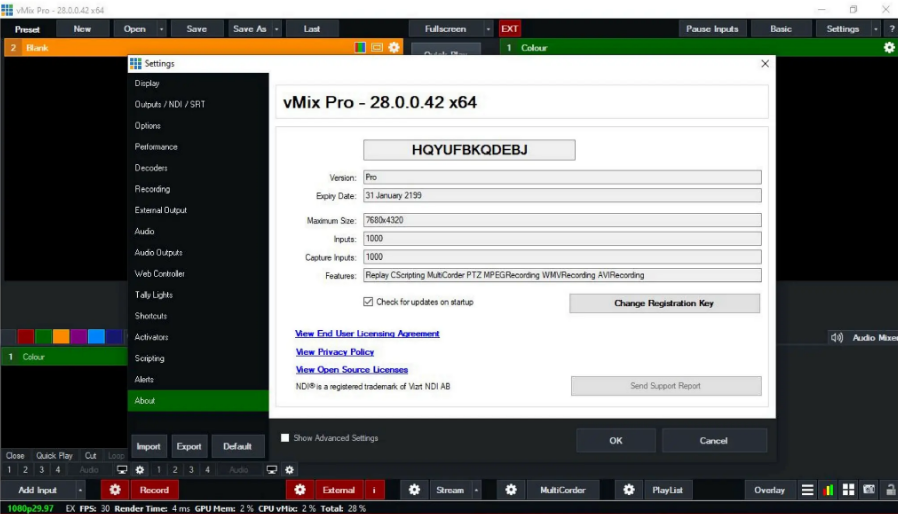Open the Shortcuts settings category
The image size is (898, 514).
[151, 316]
